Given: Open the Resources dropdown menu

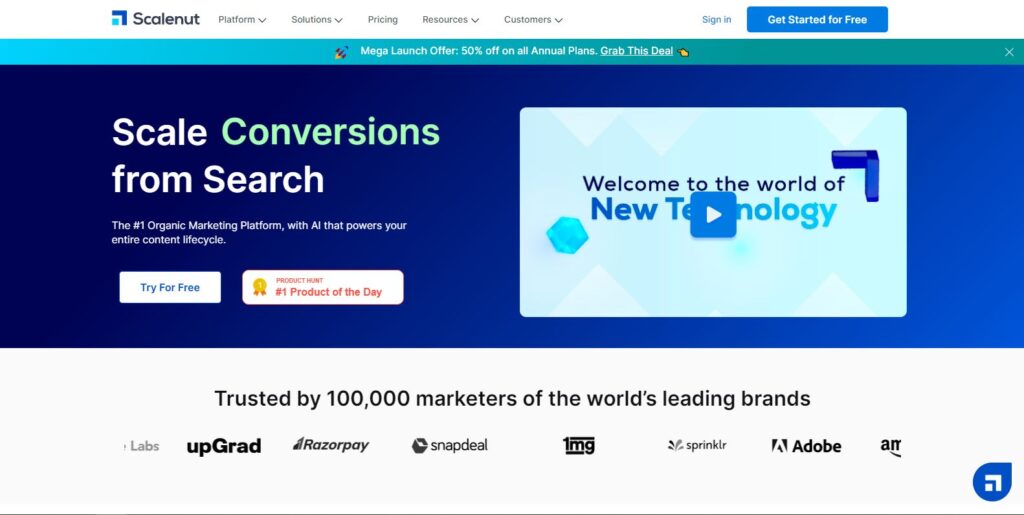Looking at the screenshot, I should point(451,20).
